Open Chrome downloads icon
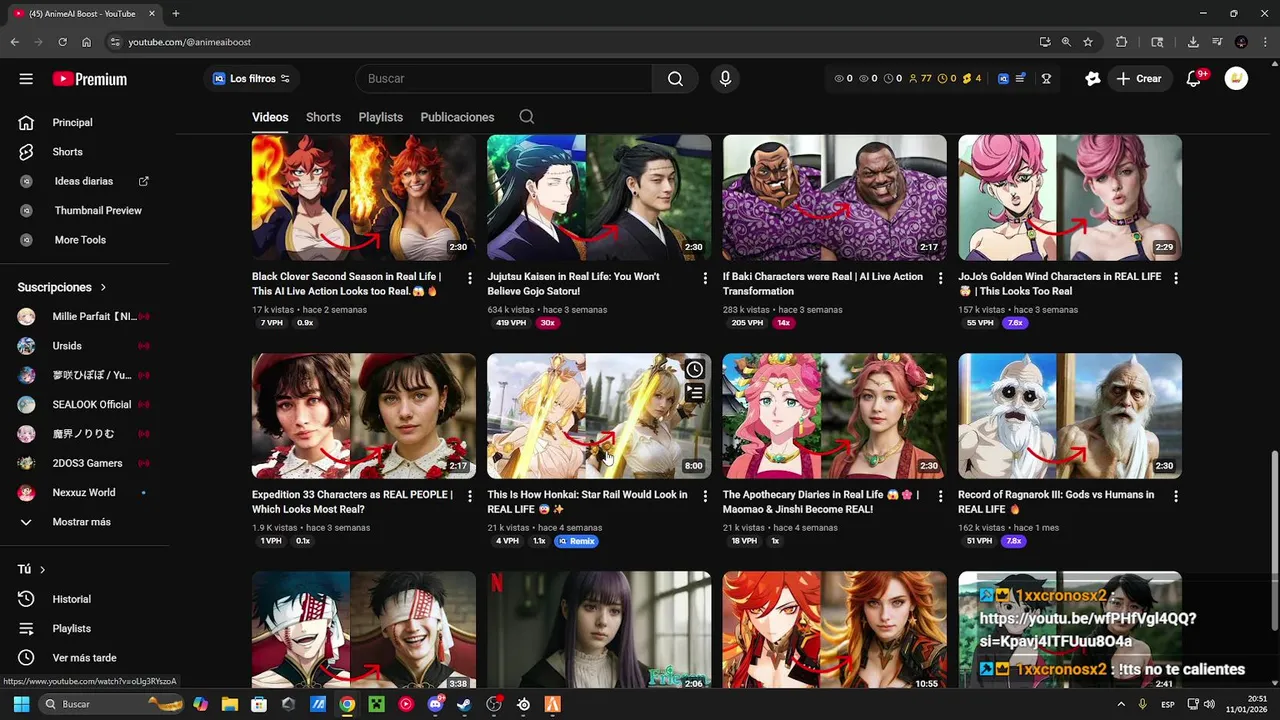This screenshot has height=720, width=1280. [1193, 42]
